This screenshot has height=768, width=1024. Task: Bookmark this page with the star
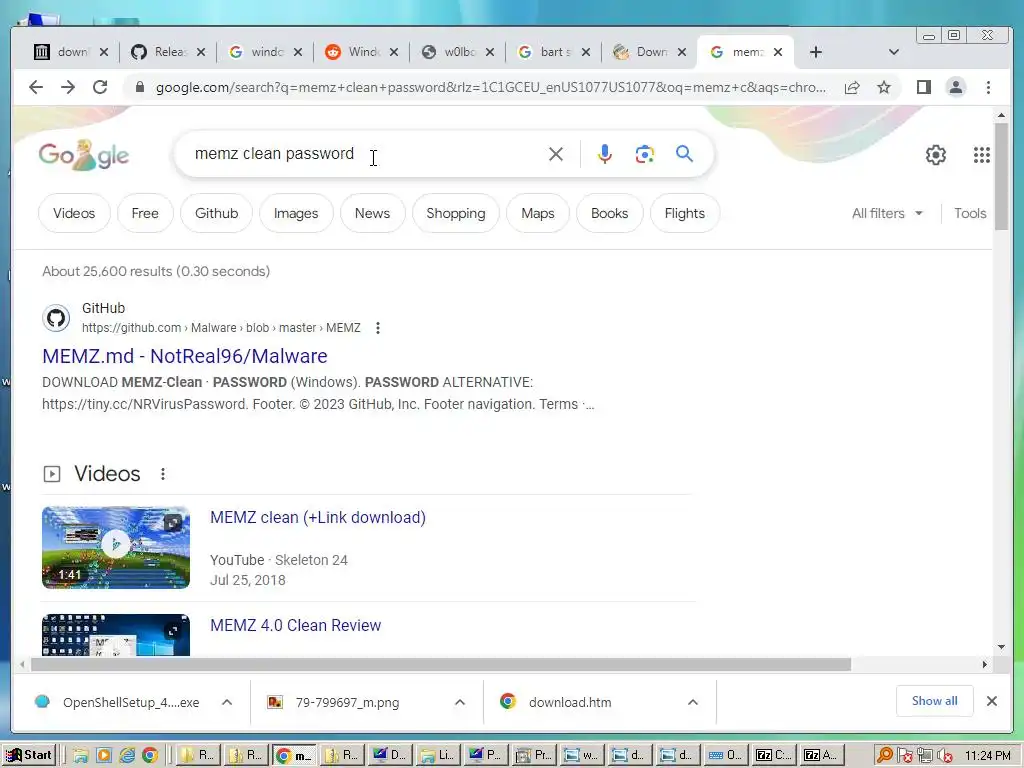point(884,88)
